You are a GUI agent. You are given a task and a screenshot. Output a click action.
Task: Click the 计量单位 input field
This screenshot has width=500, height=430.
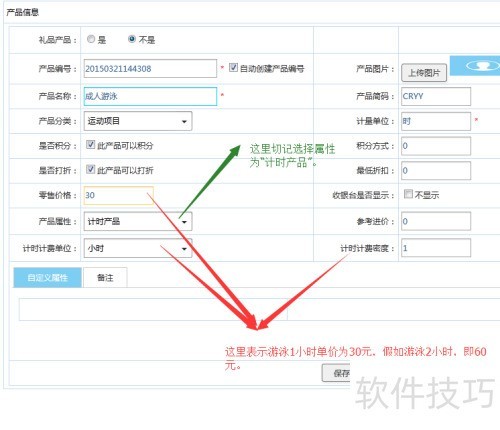click(436, 121)
